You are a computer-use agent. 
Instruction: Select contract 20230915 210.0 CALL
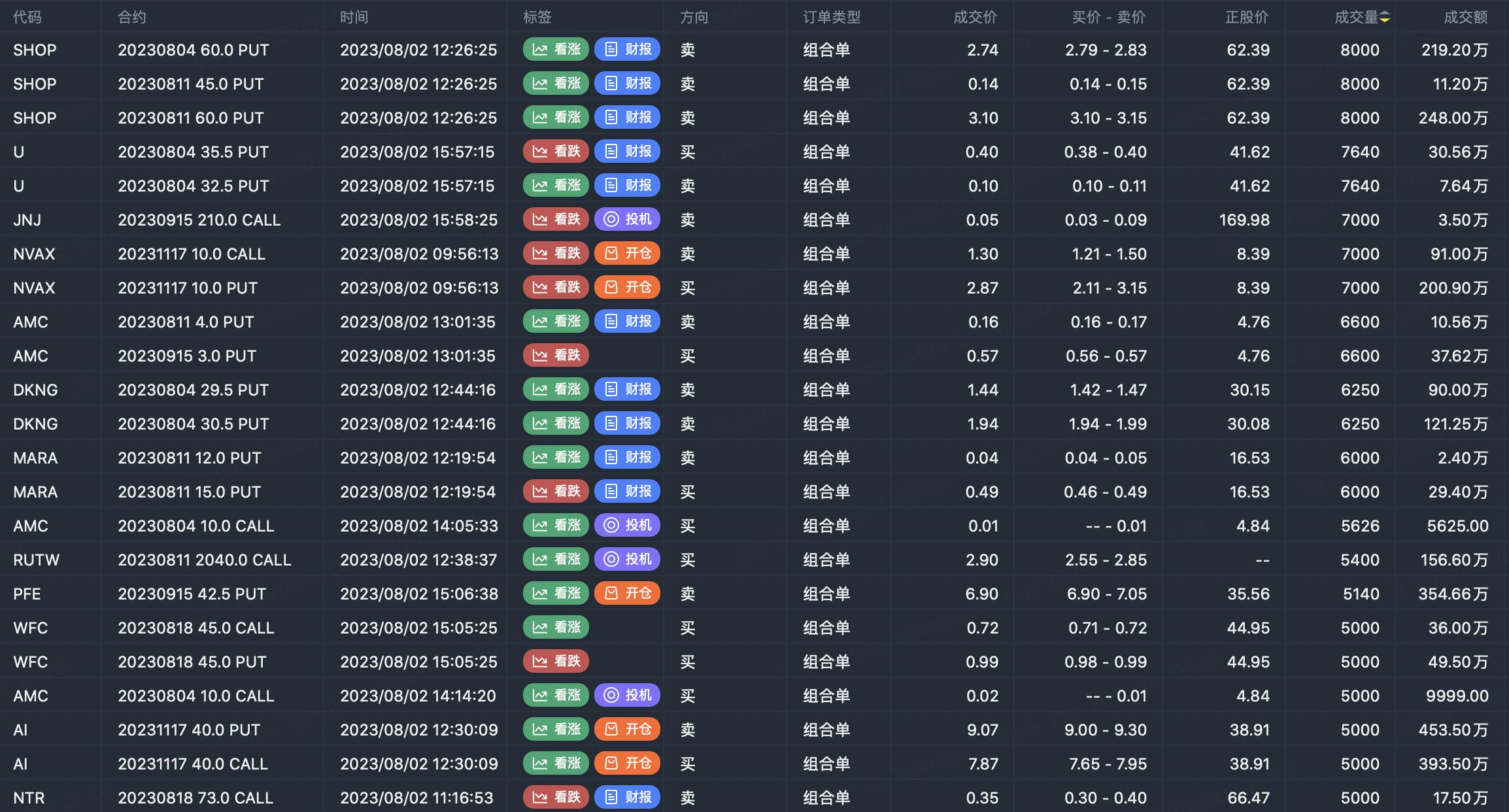coord(199,220)
